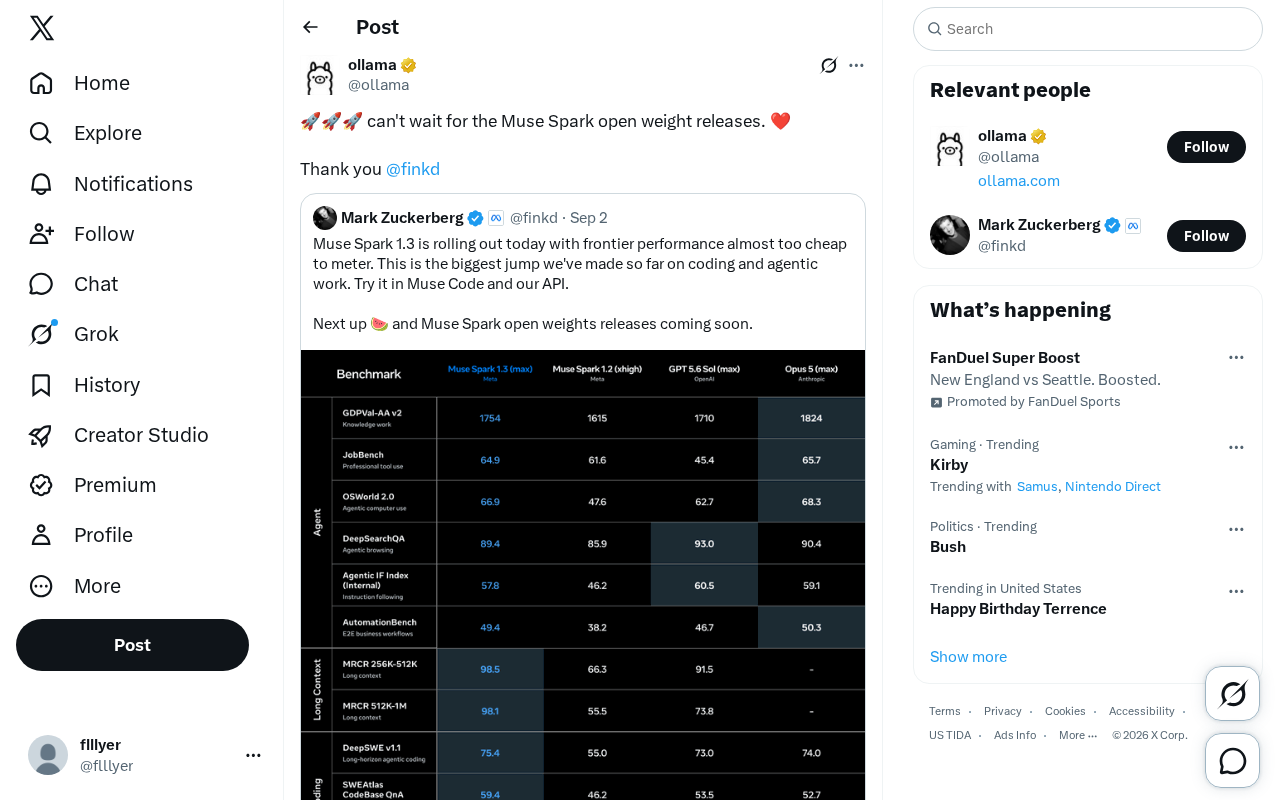This screenshot has height=800, width=1280.
Task: Open Grok icon on ollama's post
Action: [x=829, y=65]
